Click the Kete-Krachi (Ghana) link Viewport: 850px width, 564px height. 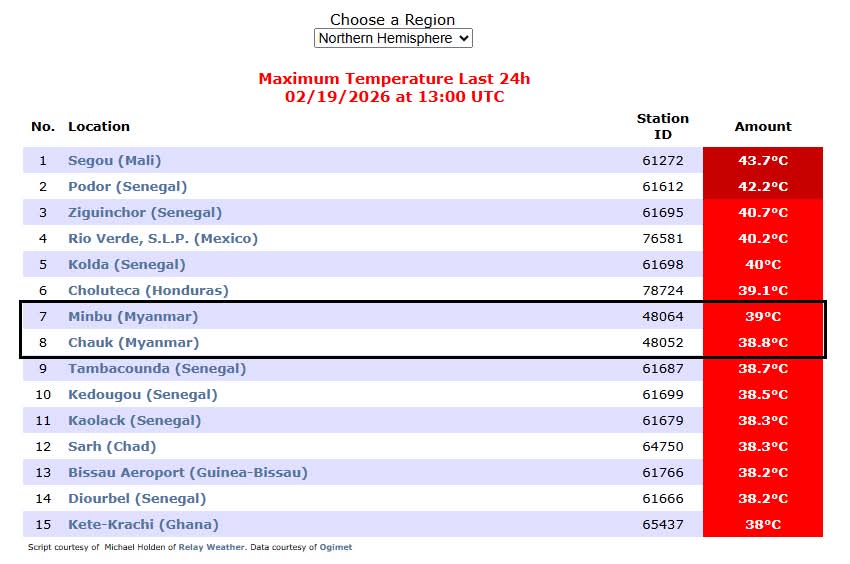143,524
